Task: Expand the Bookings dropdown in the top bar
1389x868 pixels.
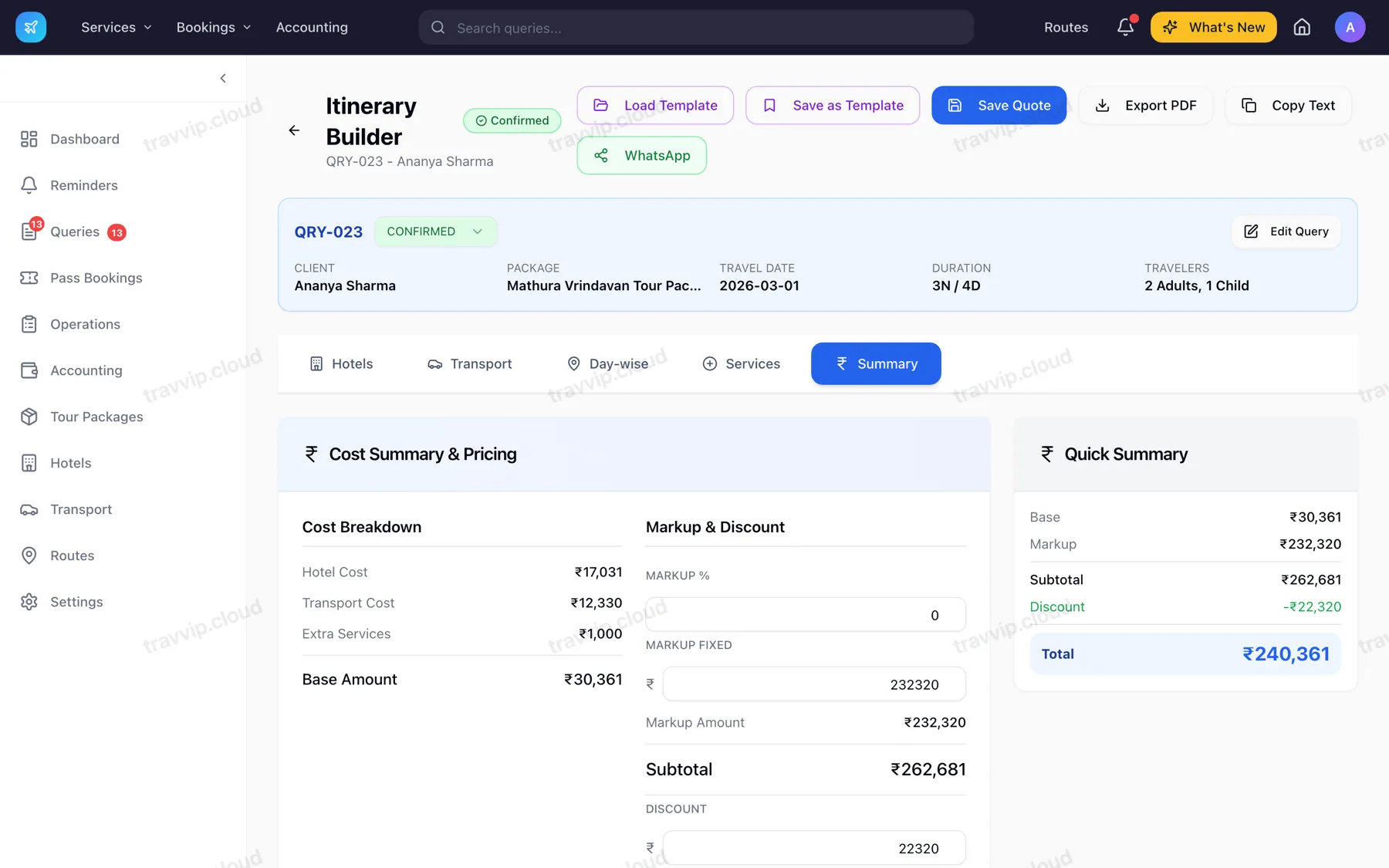Action: pyautogui.click(x=214, y=27)
